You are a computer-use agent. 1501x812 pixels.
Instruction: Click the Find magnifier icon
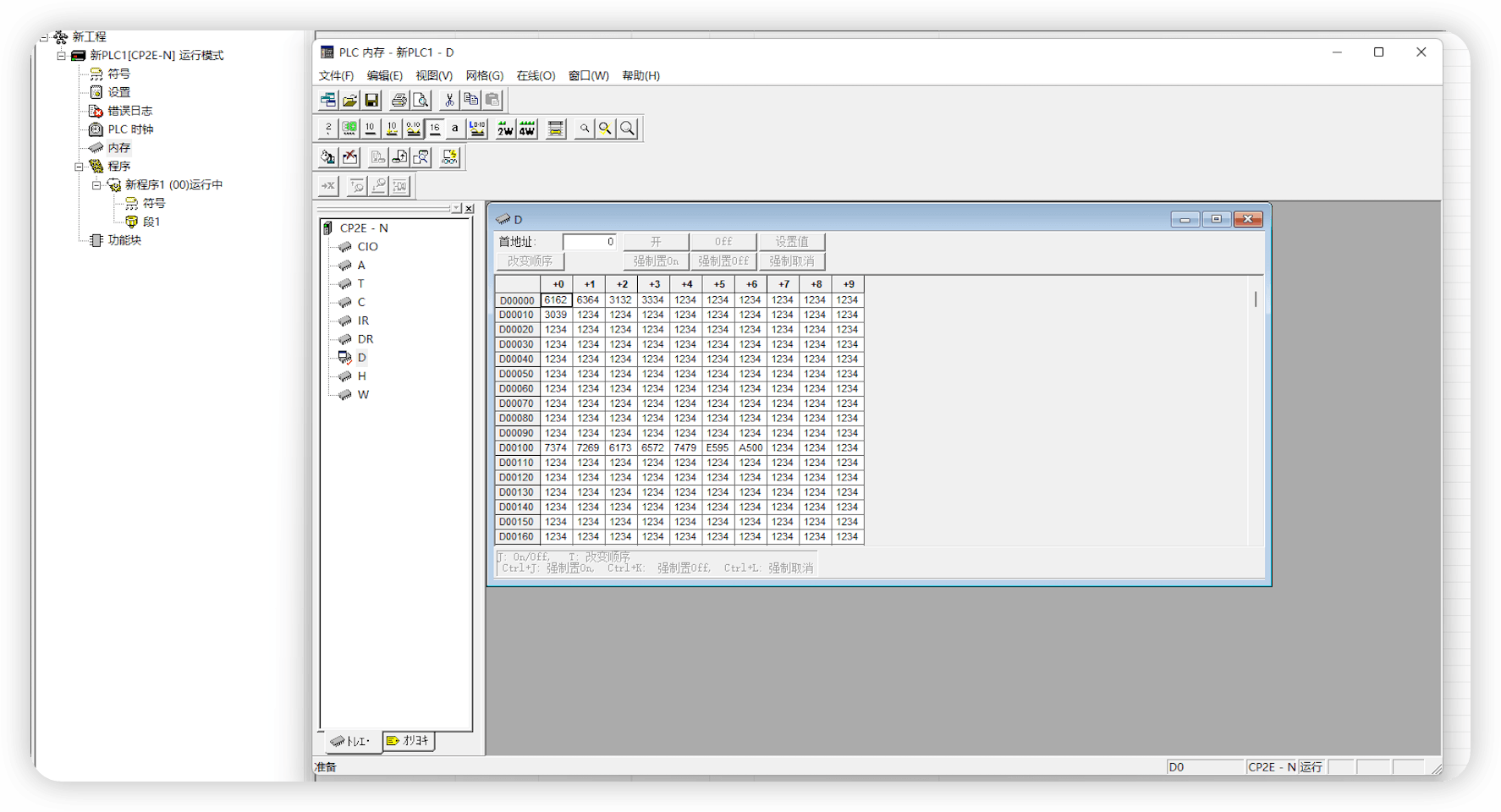585,129
